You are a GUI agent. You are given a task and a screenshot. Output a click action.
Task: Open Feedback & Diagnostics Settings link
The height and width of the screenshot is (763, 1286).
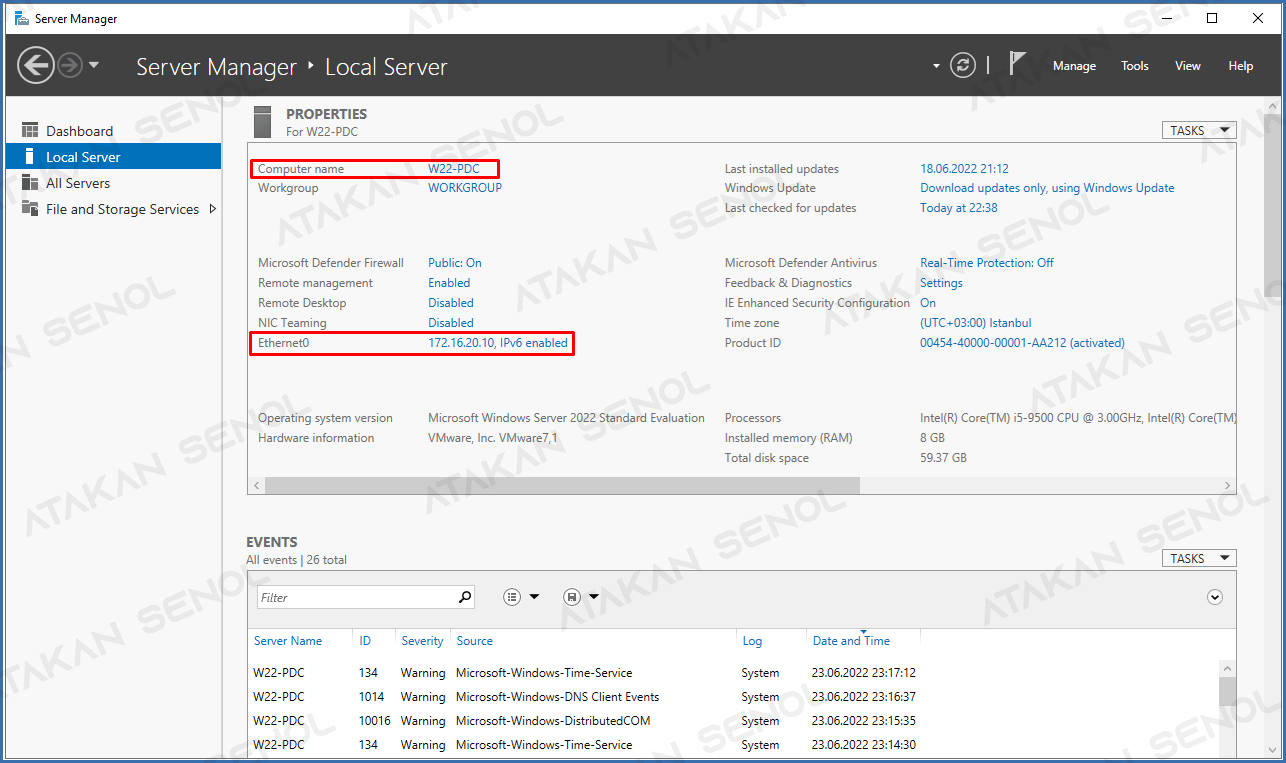(941, 283)
